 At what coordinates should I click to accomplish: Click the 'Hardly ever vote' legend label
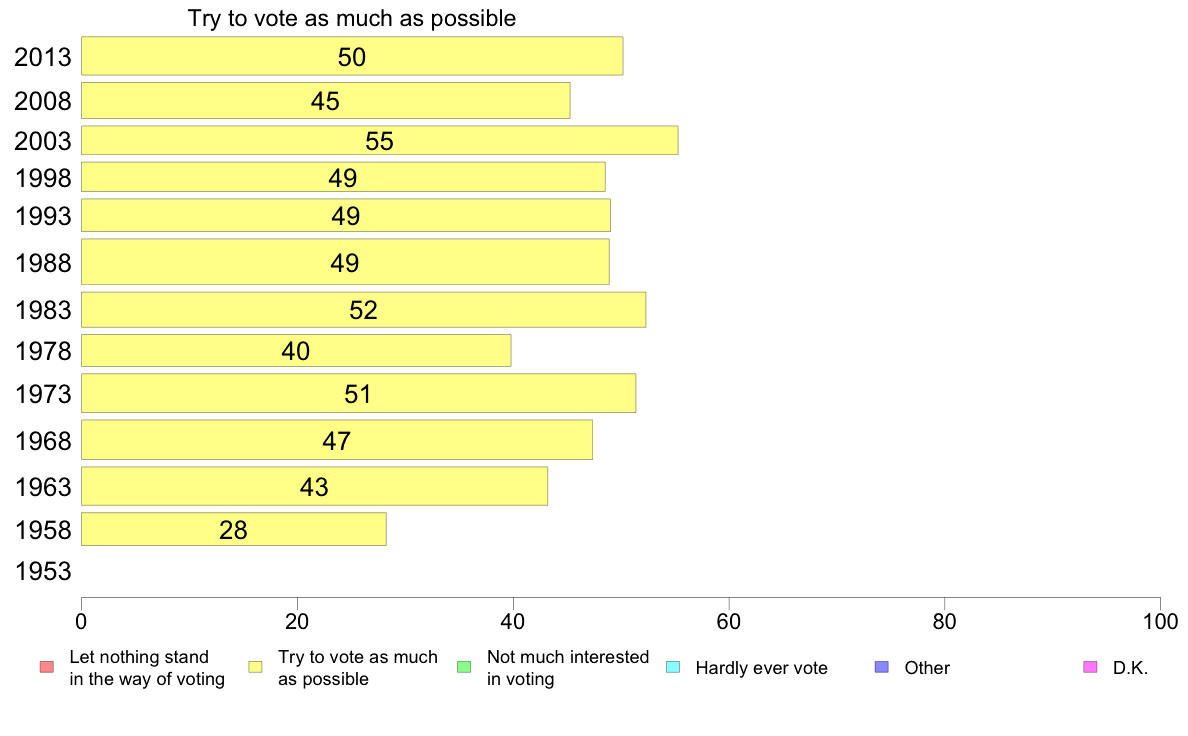click(761, 668)
